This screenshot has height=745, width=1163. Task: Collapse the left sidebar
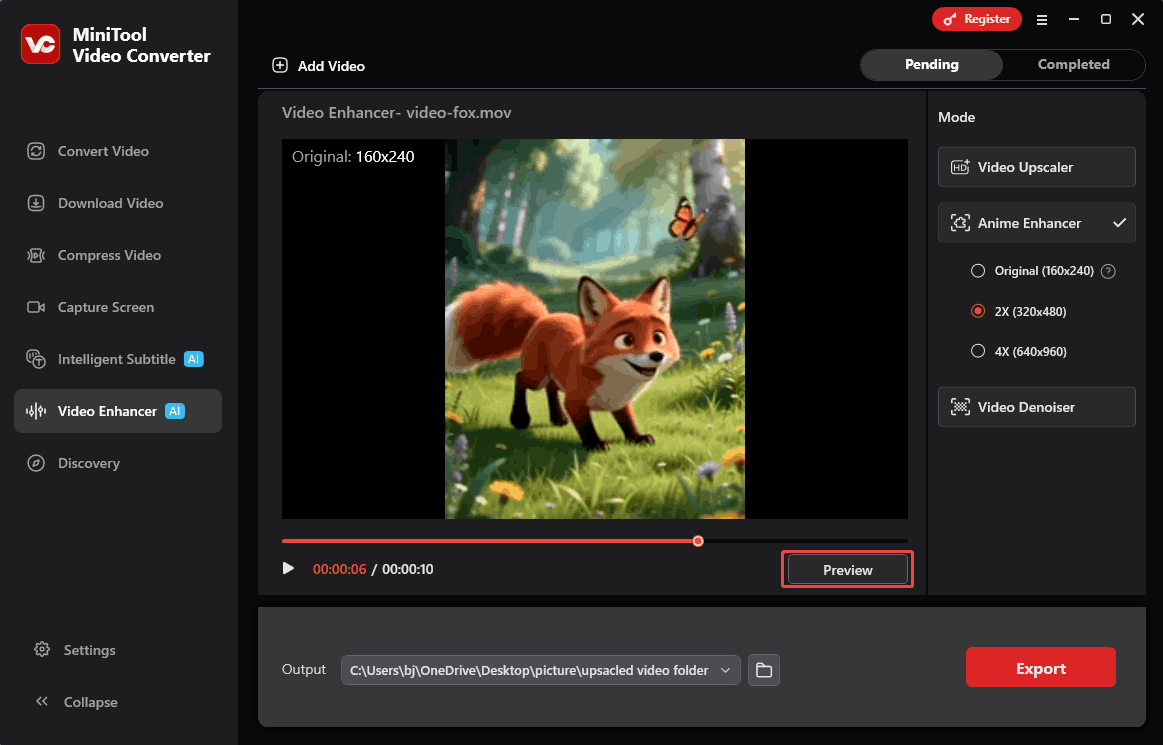[x=76, y=702]
